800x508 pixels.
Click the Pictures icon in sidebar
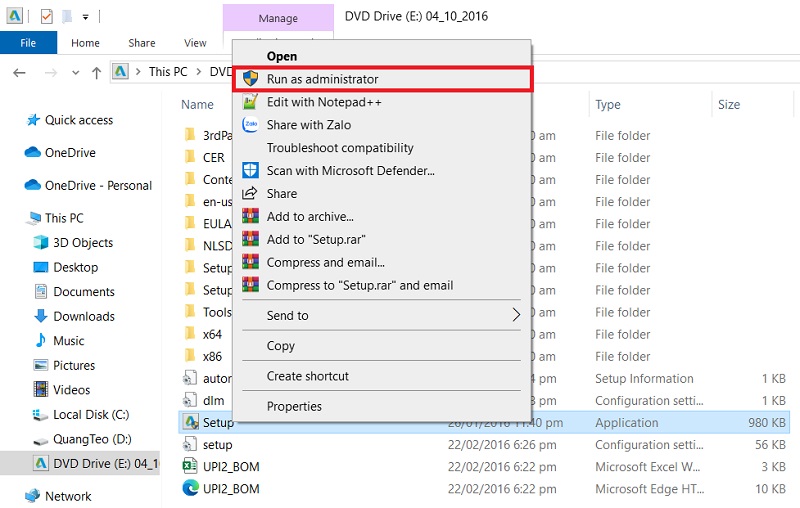point(40,365)
